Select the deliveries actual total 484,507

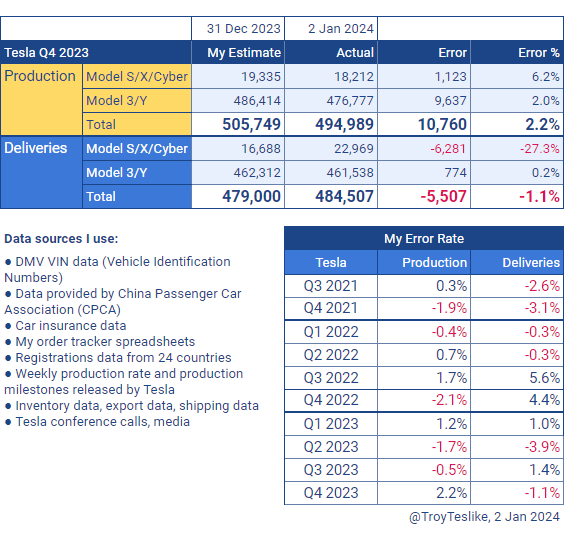click(331, 196)
